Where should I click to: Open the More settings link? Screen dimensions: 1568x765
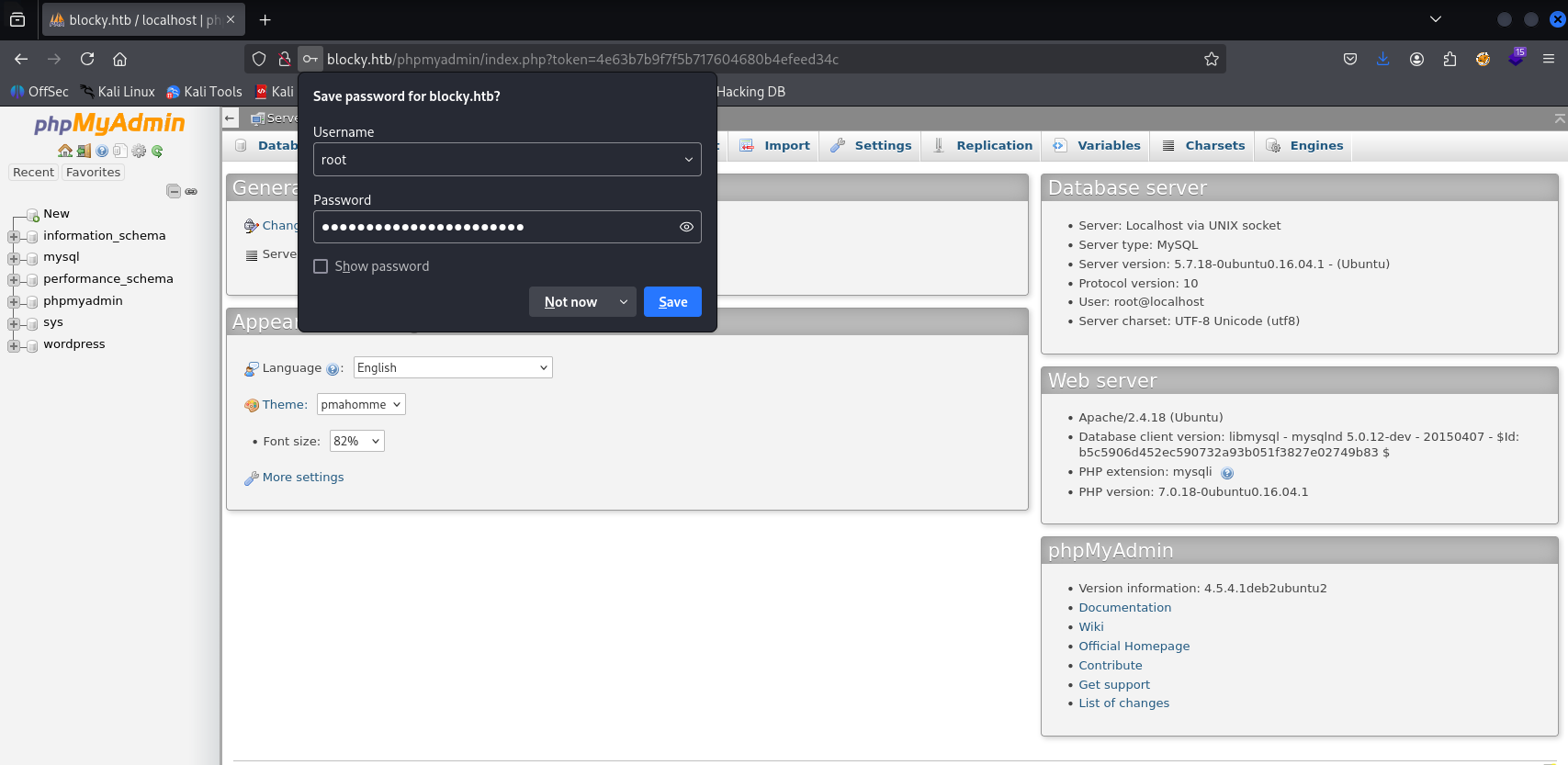pyautogui.click(x=303, y=478)
